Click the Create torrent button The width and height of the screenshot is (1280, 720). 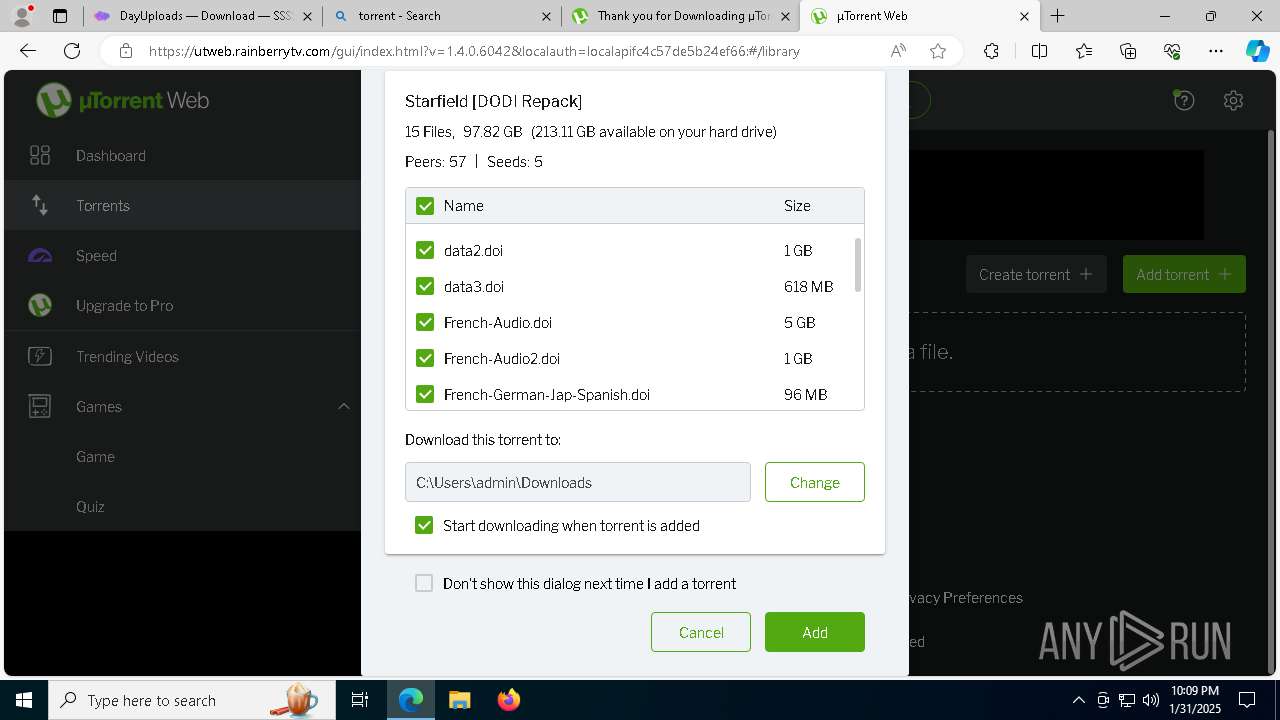1036,274
